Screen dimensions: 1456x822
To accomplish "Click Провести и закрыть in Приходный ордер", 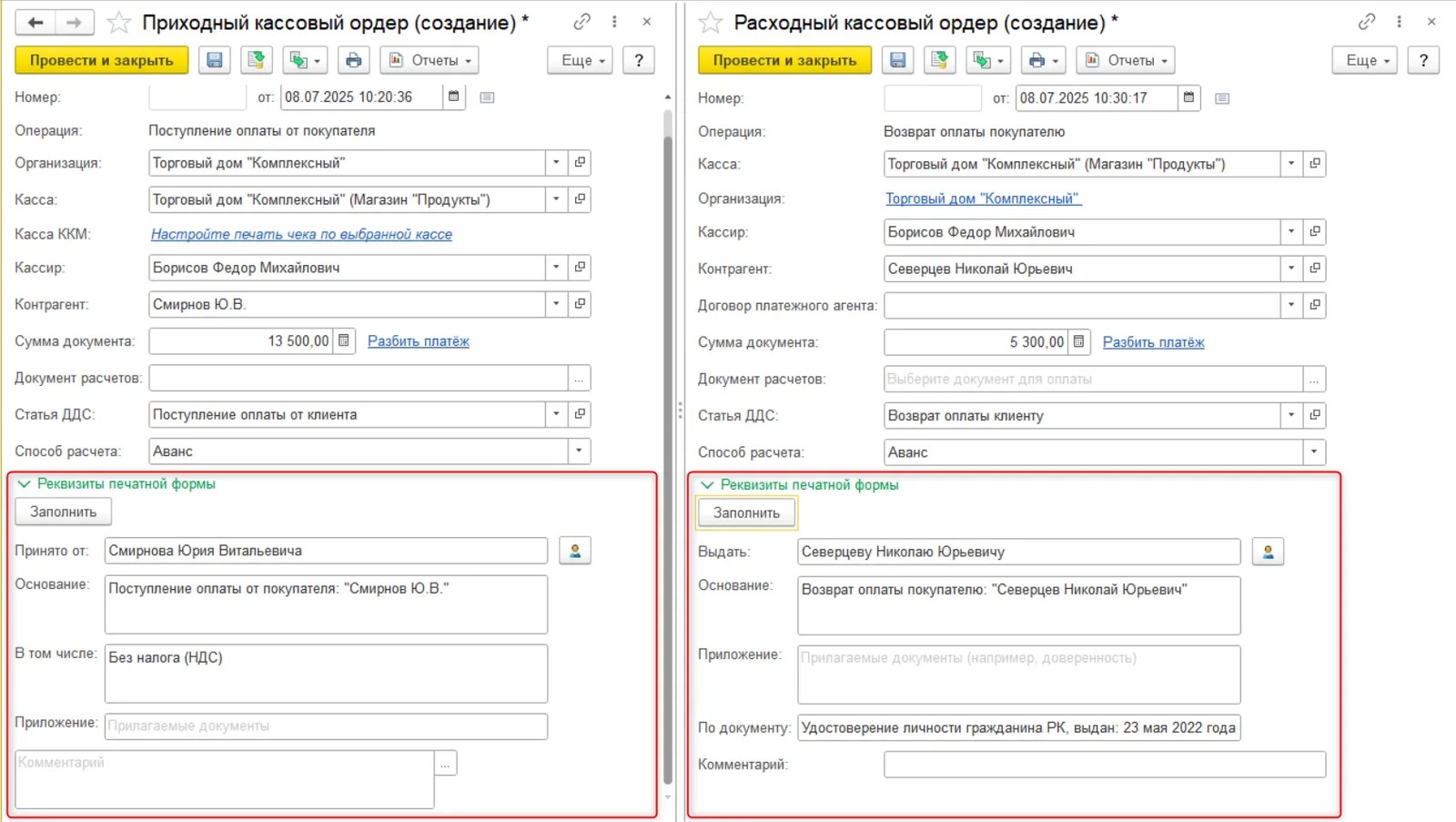I will (x=102, y=60).
